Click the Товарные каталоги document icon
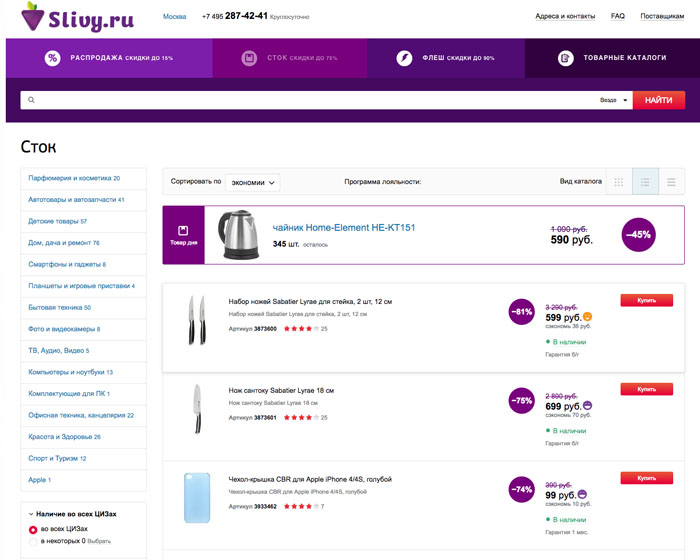This screenshot has height=560, width=700. coord(565,58)
